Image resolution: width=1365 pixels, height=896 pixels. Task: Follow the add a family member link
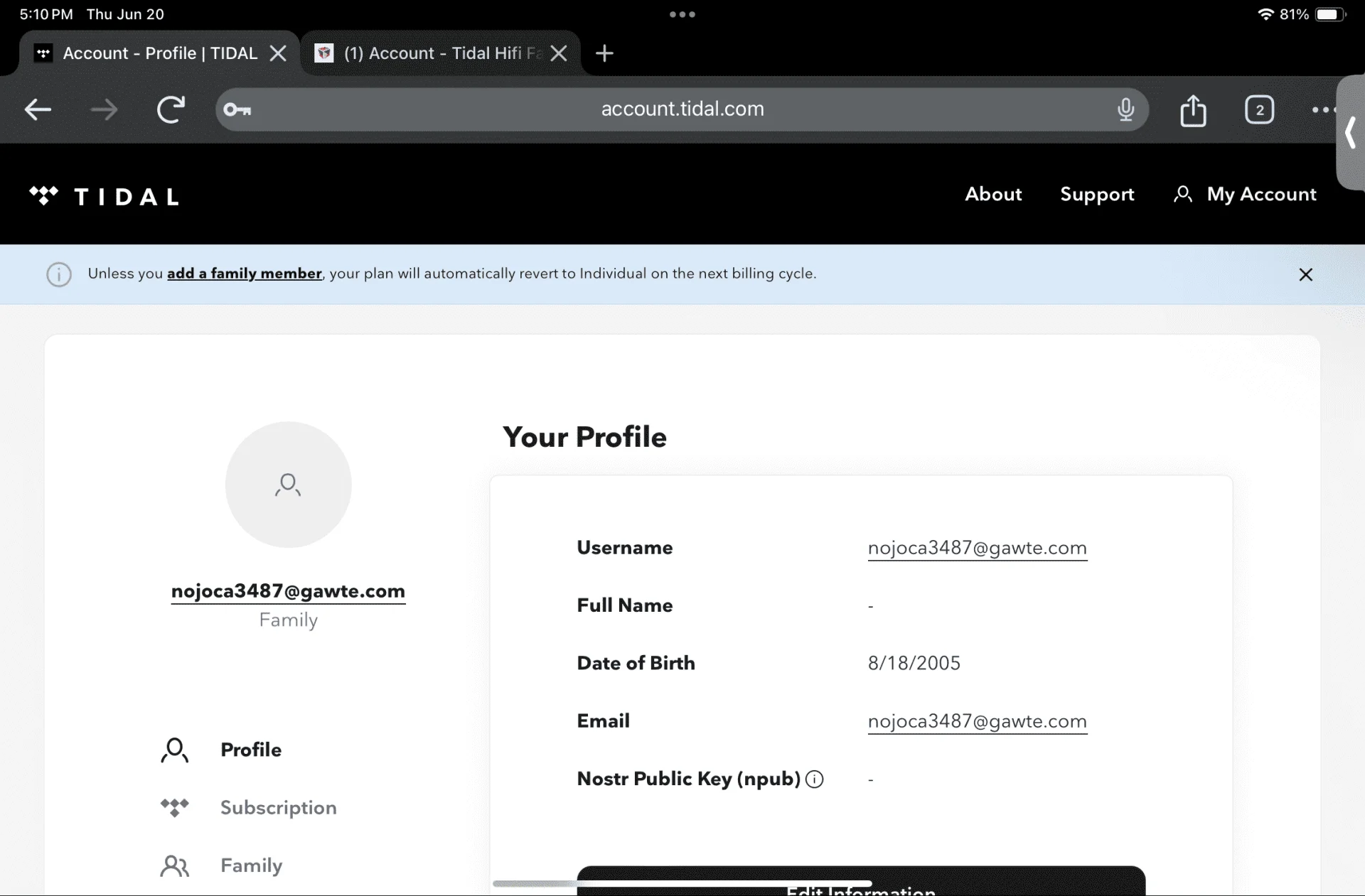coord(245,274)
